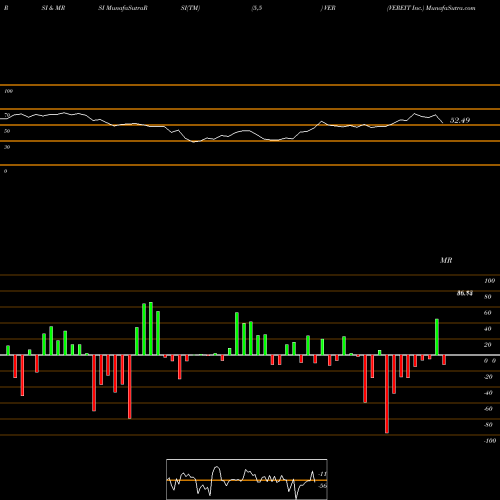Click the RSI current value 52.49
The width and height of the screenshot is (500, 500).
[460, 120]
